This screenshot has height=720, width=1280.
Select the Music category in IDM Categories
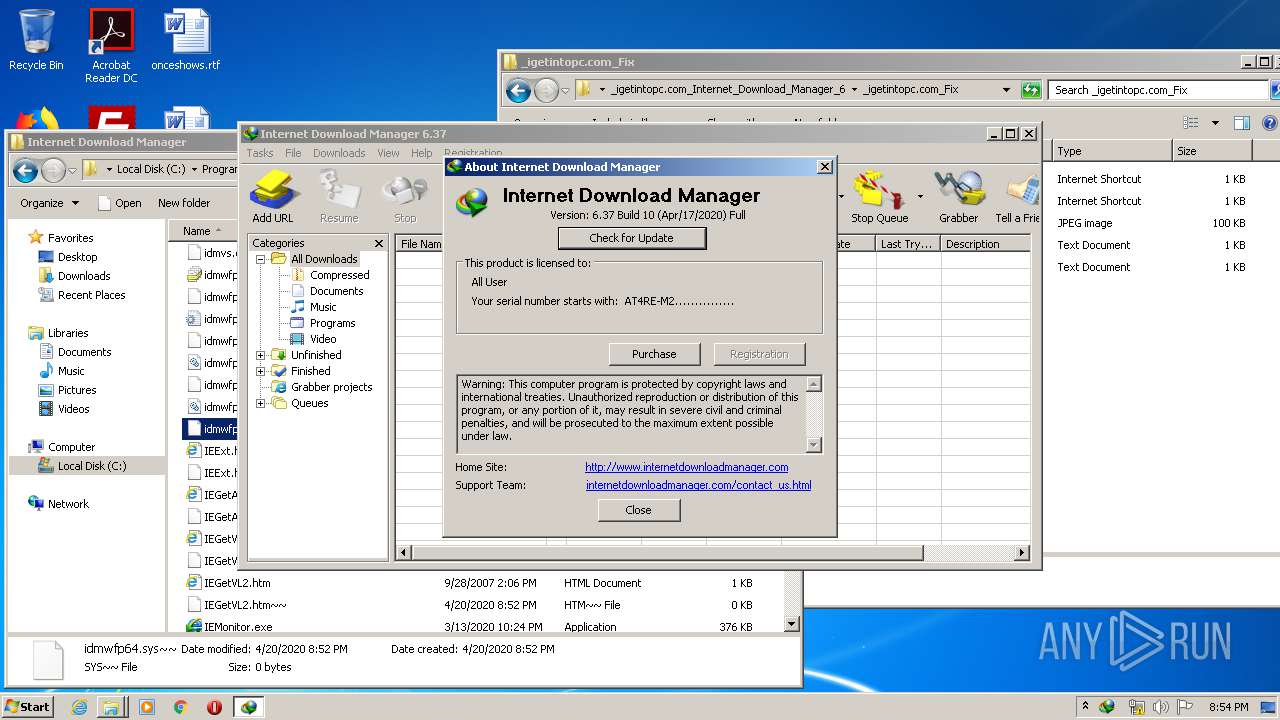coord(323,307)
